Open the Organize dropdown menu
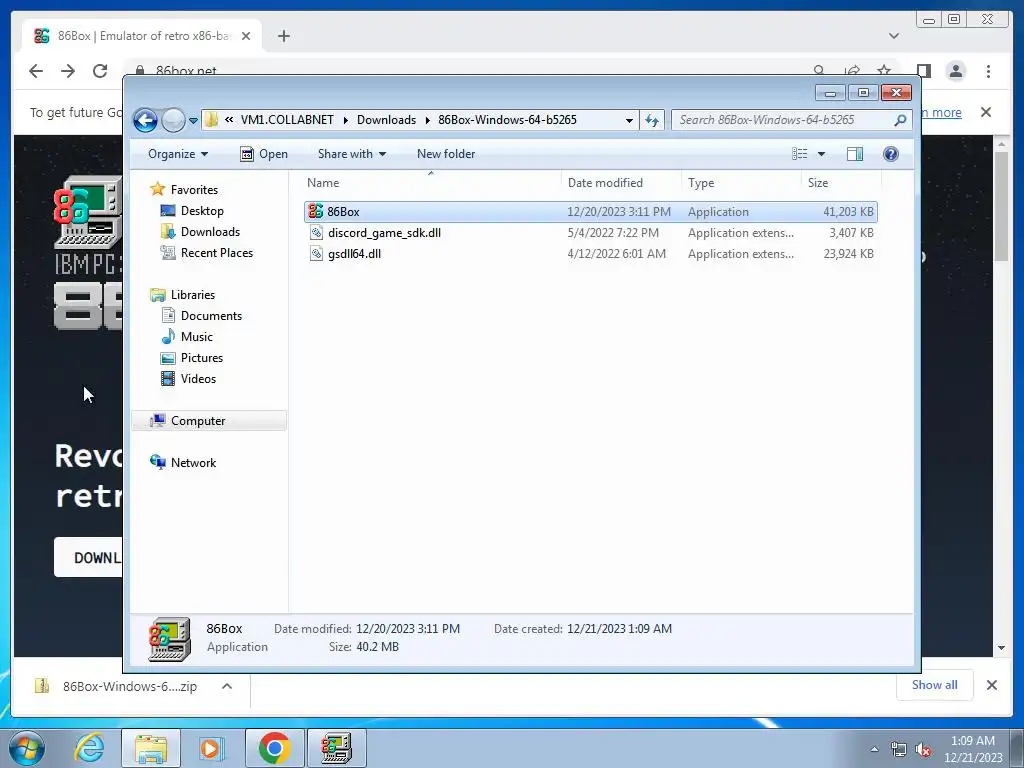This screenshot has width=1024, height=768. tap(178, 153)
